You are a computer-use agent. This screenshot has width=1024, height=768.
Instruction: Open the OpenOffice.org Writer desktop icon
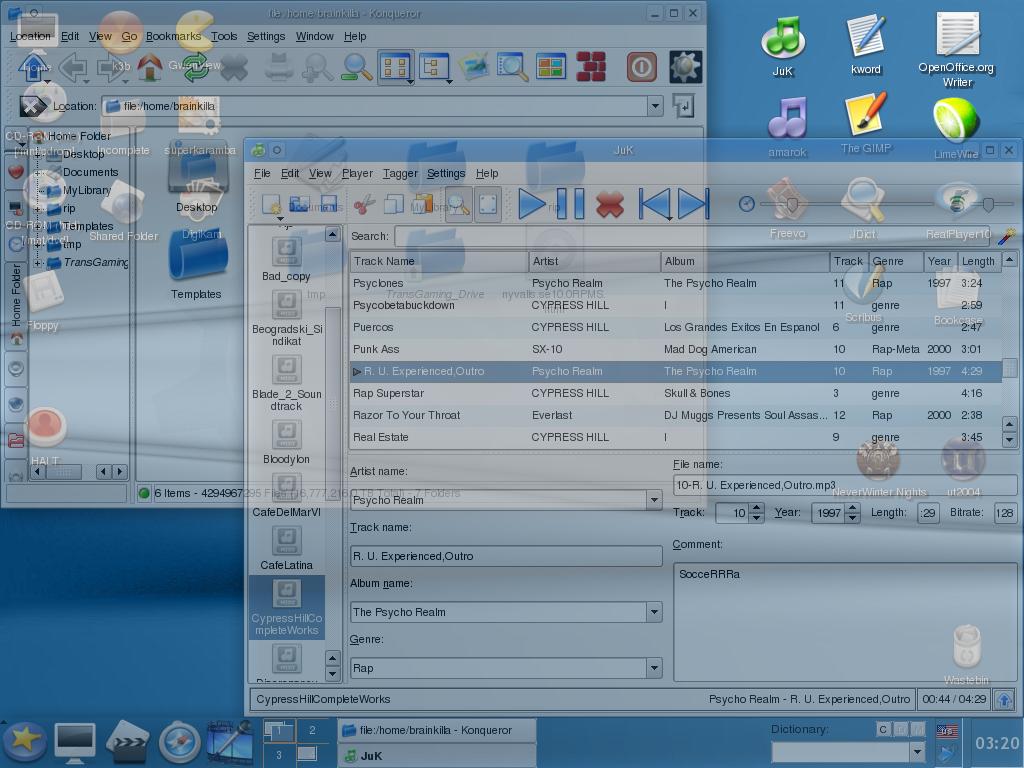[956, 50]
